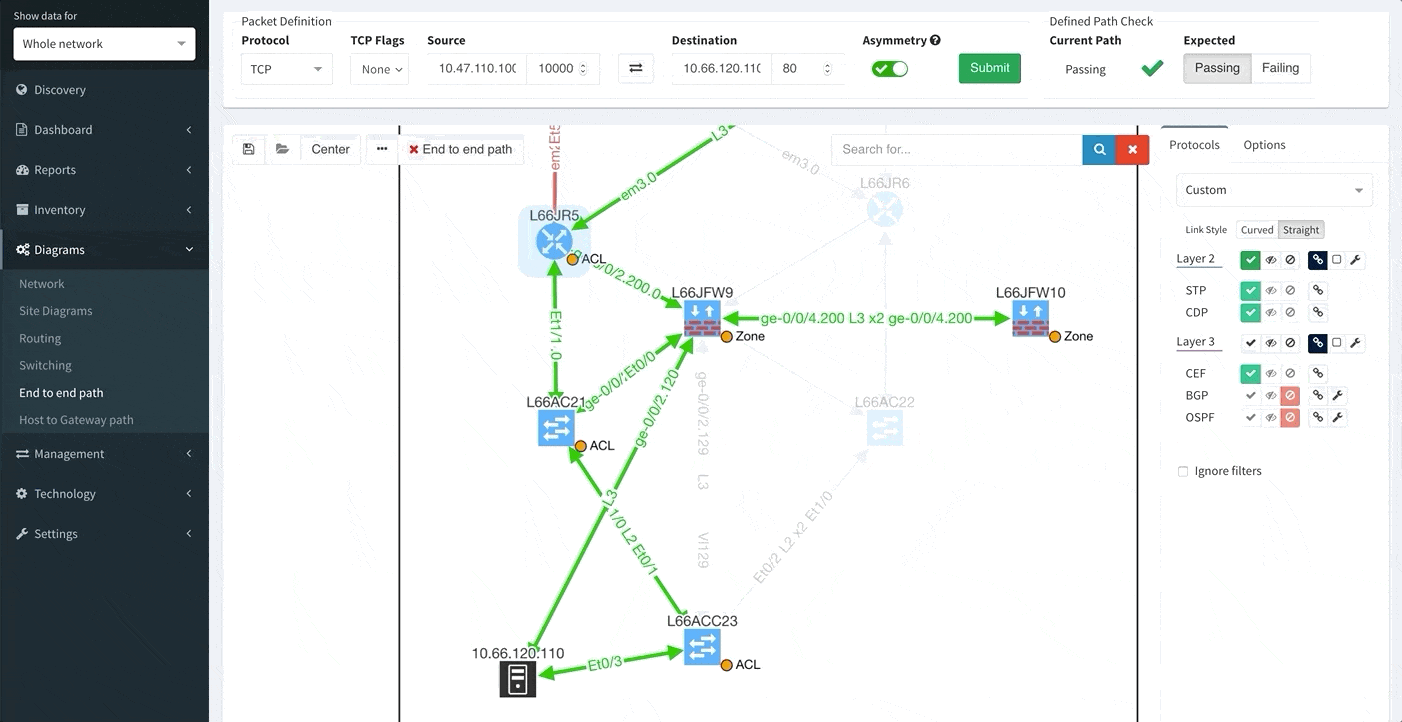Viewport: 1402px width, 722px height.
Task: Click the Layer 2 link icon
Action: pyautogui.click(x=1318, y=260)
